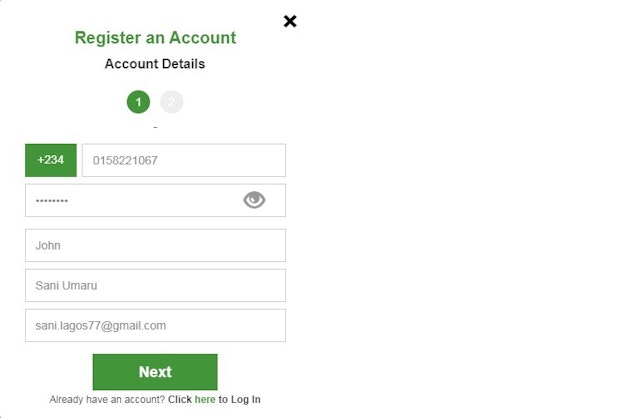
Task: Click the phone number field 0158221067
Action: click(x=183, y=160)
